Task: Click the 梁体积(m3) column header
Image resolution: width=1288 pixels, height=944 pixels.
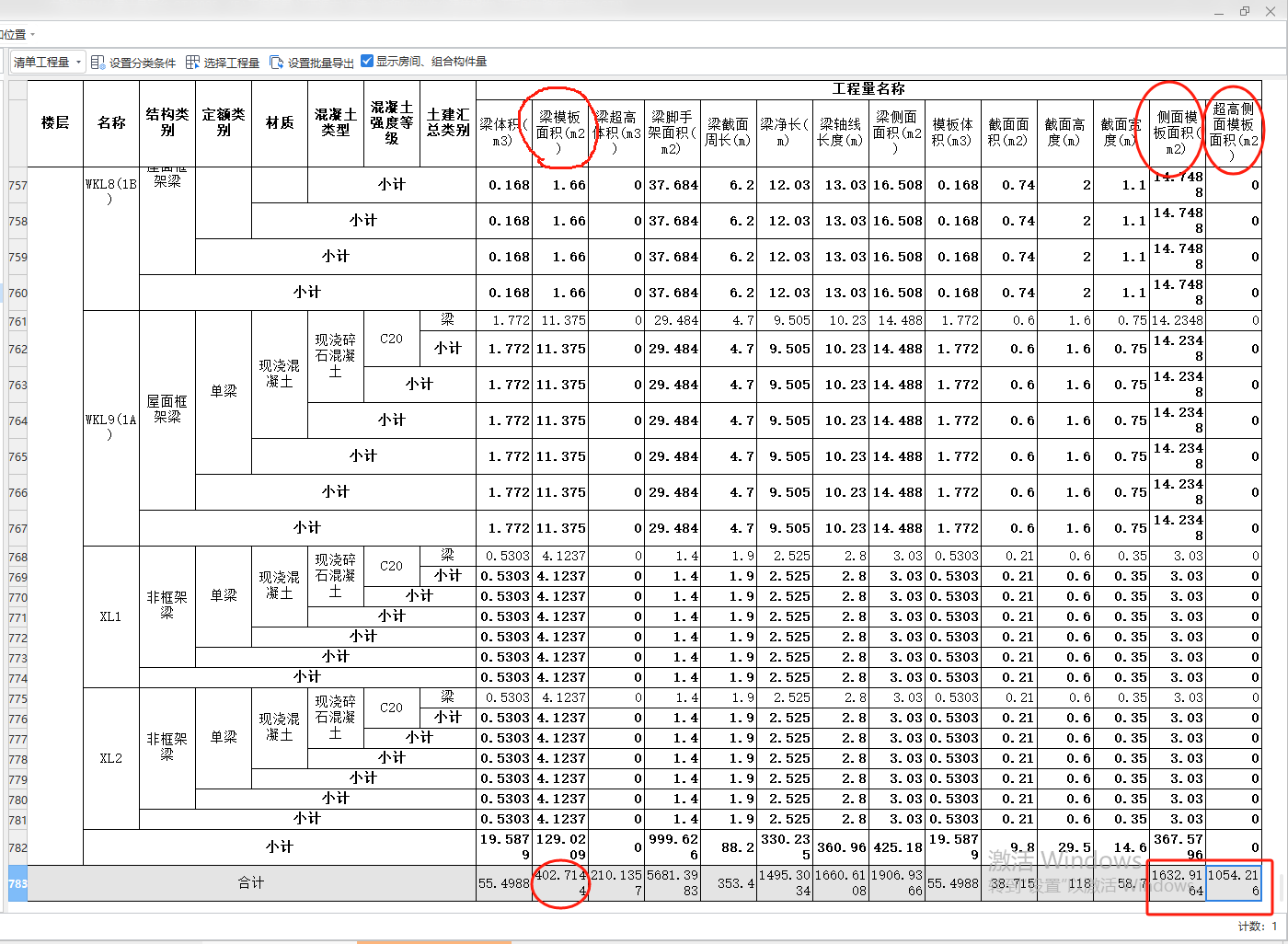Action: pos(504,132)
